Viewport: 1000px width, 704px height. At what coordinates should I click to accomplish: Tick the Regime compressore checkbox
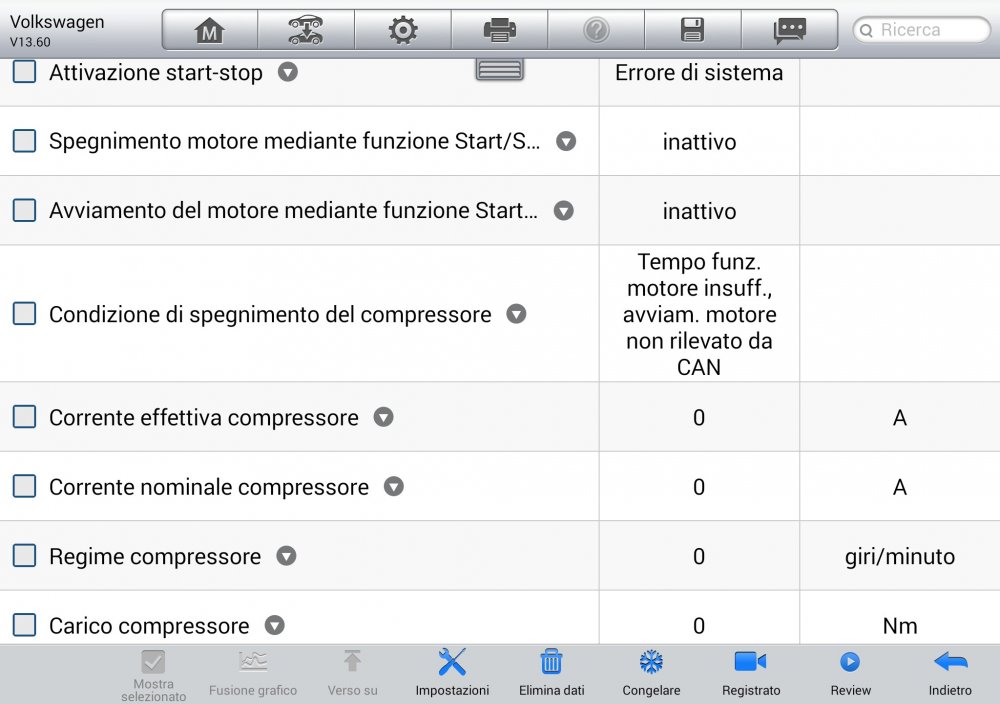[x=24, y=556]
